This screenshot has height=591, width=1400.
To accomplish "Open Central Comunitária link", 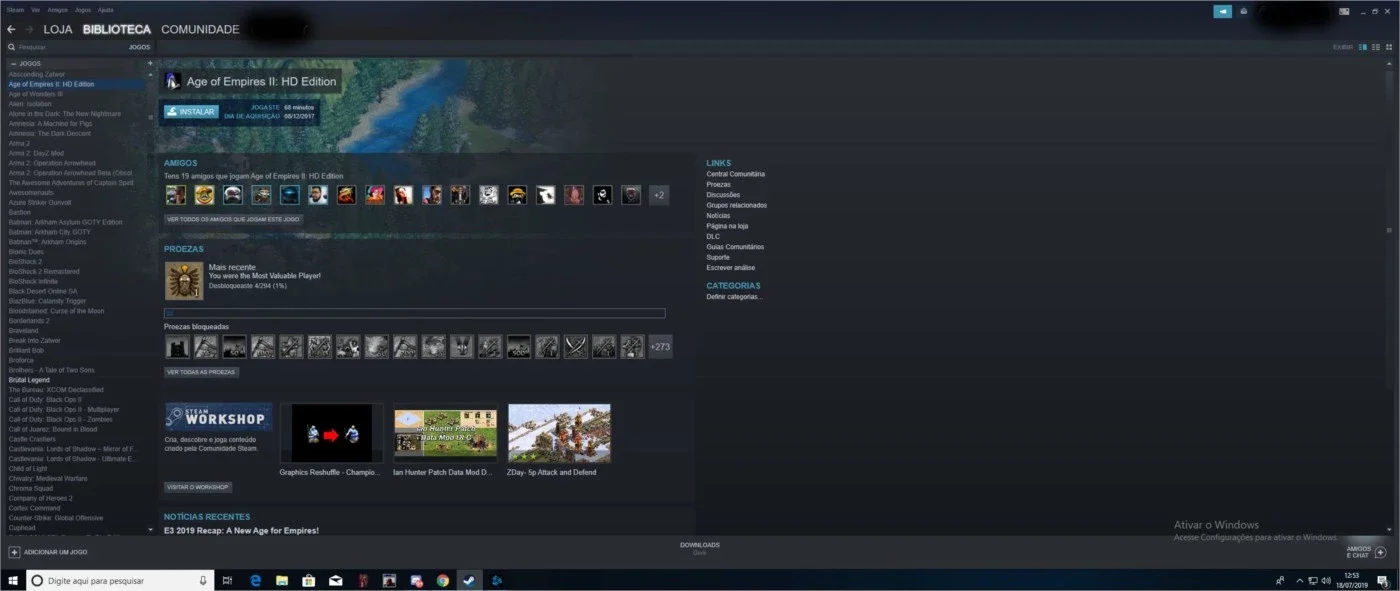I will (x=735, y=174).
